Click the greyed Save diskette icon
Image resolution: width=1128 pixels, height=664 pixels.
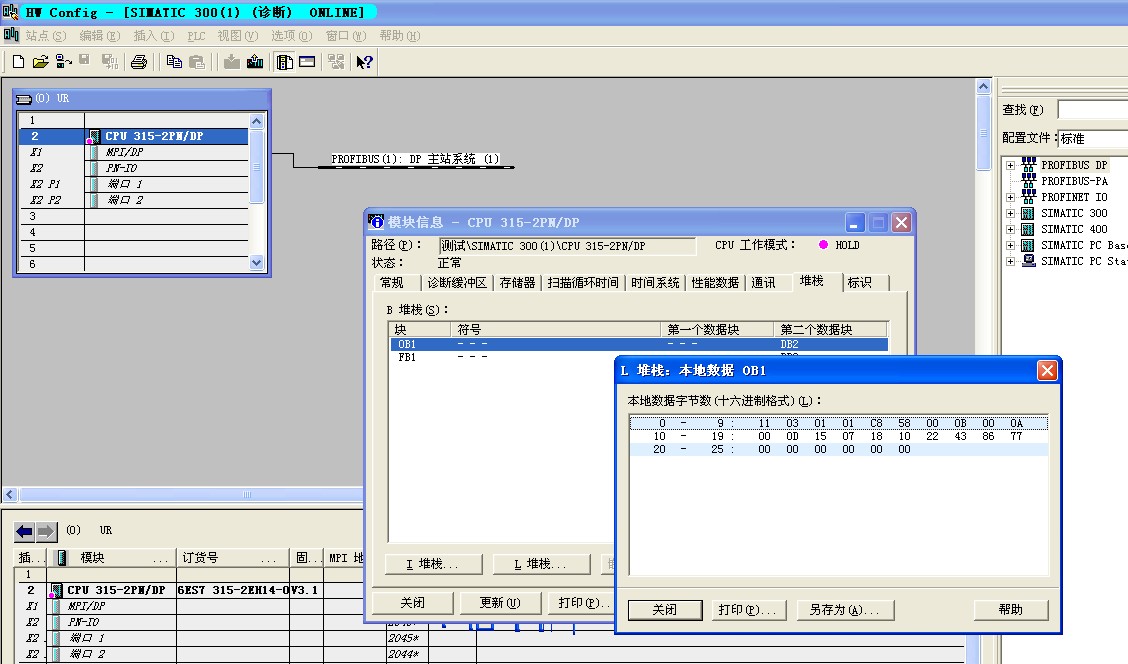pos(85,60)
